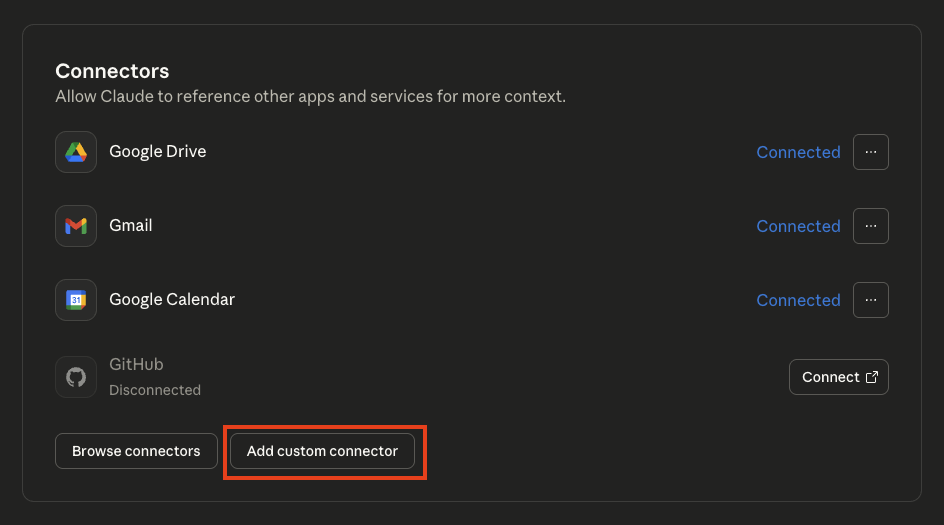Click the Google Drive logo icon
This screenshot has width=944, height=525.
(x=76, y=152)
